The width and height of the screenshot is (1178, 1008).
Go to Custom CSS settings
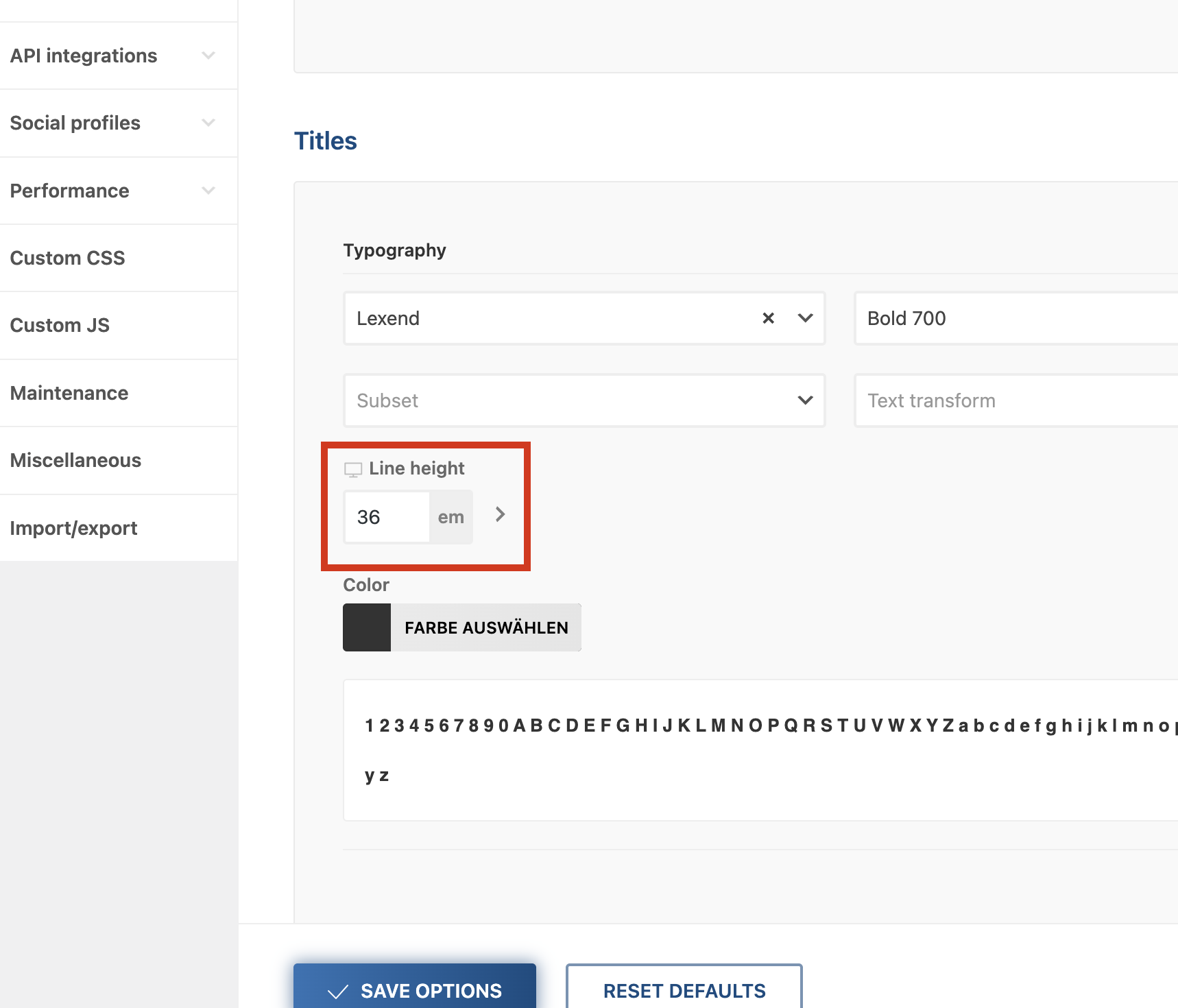pyautogui.click(x=67, y=258)
